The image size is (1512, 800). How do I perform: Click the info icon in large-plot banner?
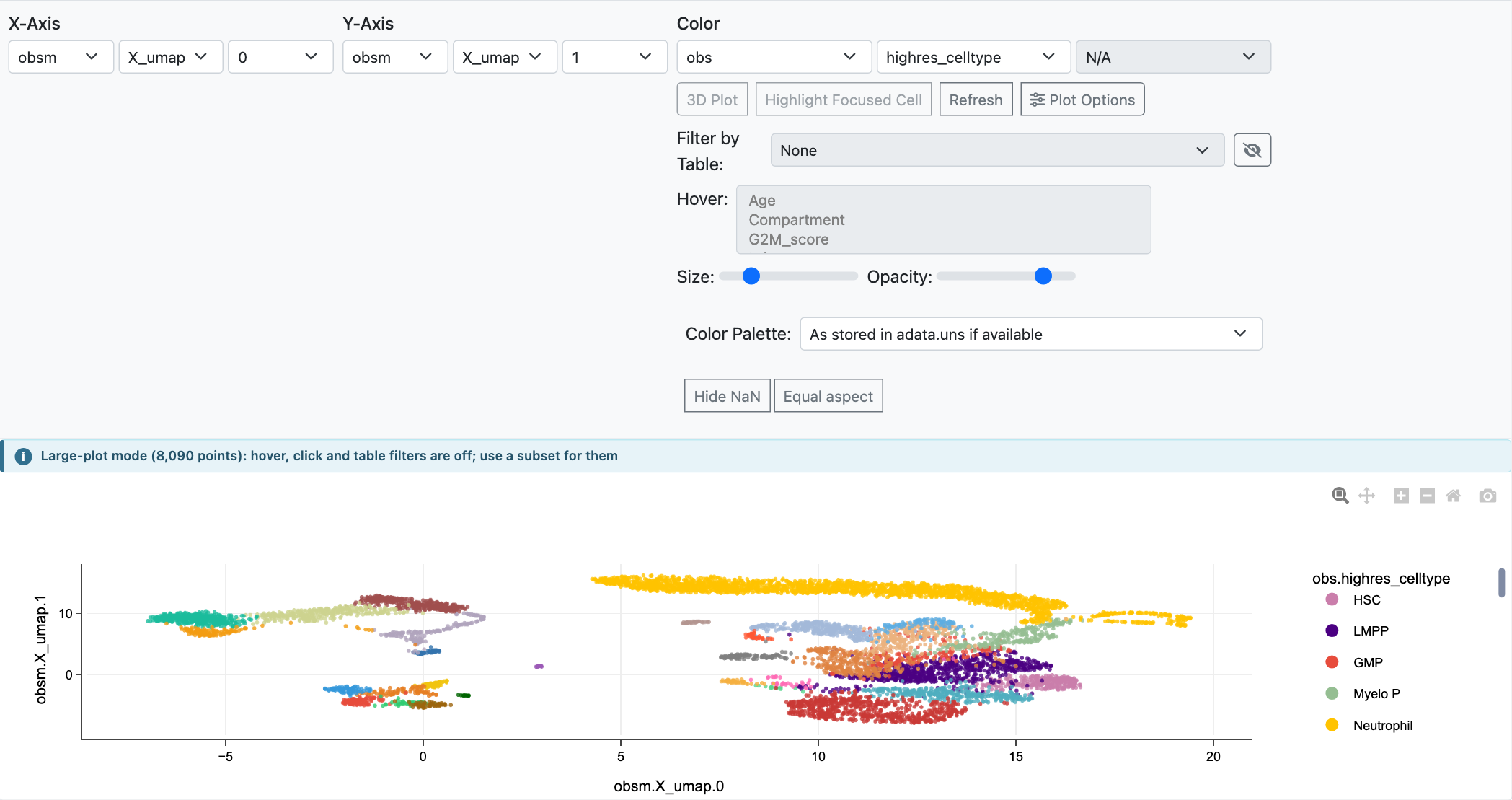[23, 456]
